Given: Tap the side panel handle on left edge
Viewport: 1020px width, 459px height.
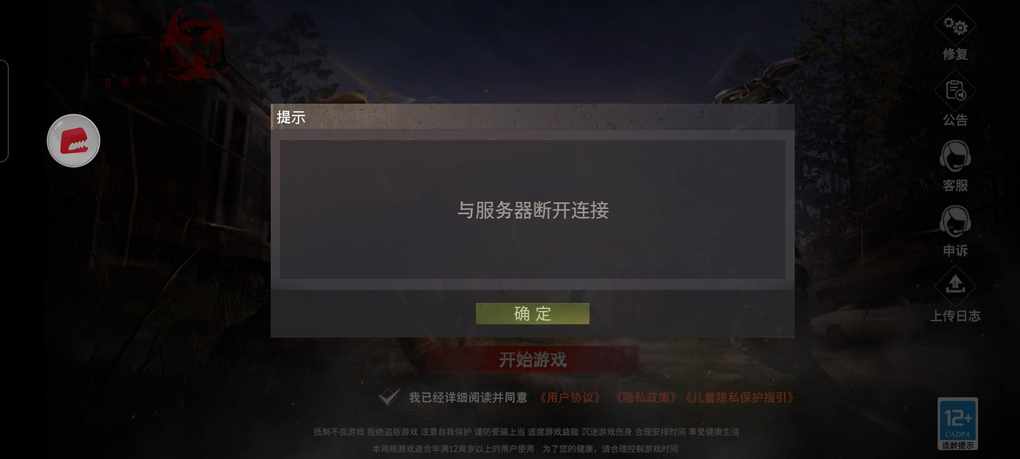Looking at the screenshot, I should coord(3,111).
